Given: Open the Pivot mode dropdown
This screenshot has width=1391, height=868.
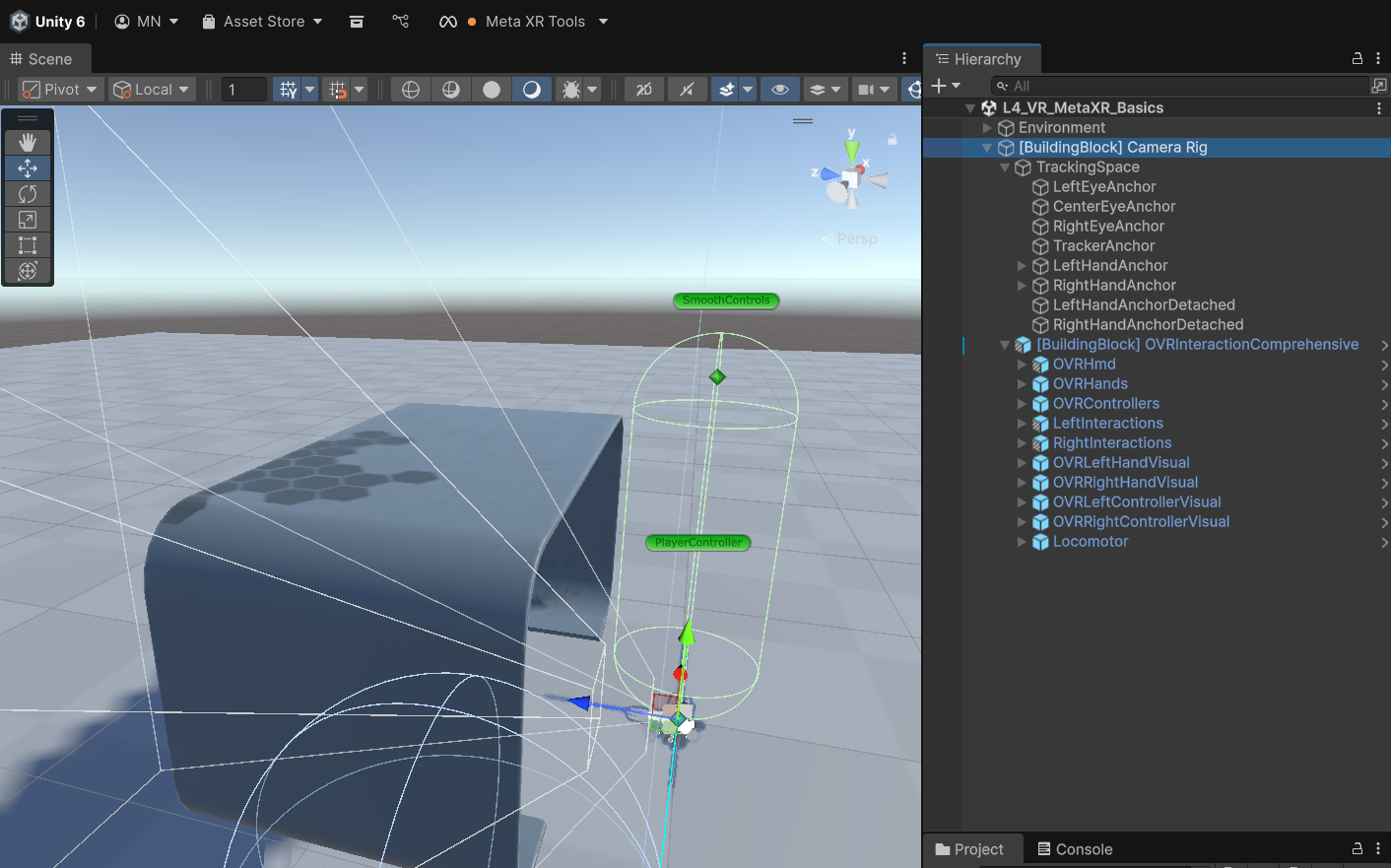Looking at the screenshot, I should pos(61,90).
